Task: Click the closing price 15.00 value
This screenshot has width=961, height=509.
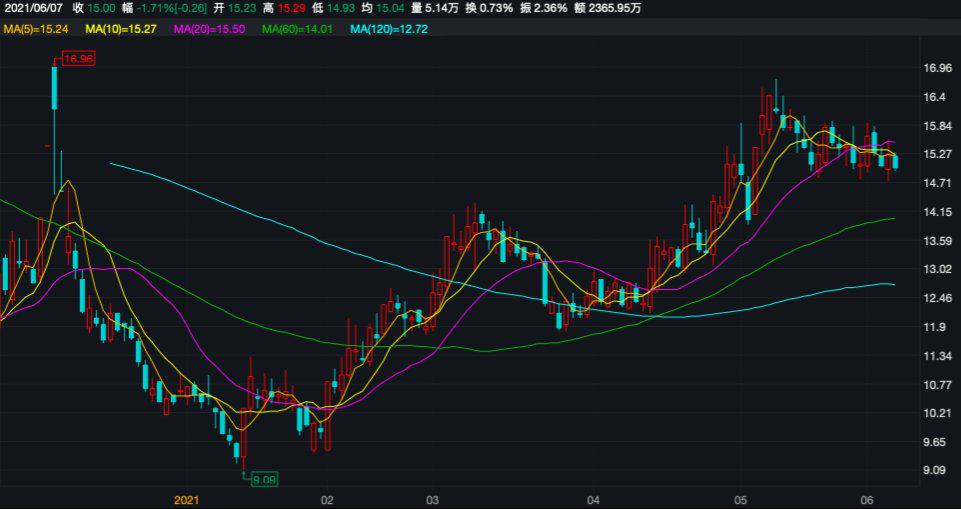Action: (x=102, y=8)
